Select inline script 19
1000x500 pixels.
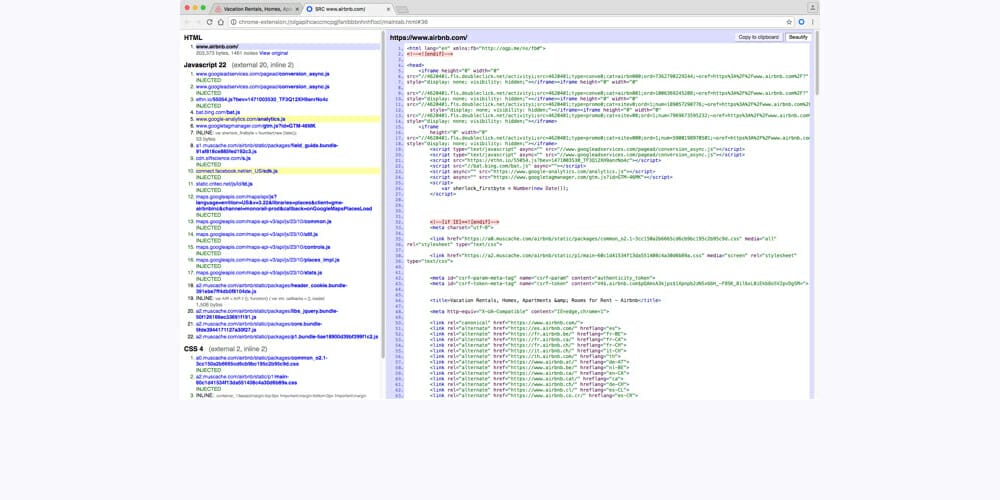pos(260,298)
